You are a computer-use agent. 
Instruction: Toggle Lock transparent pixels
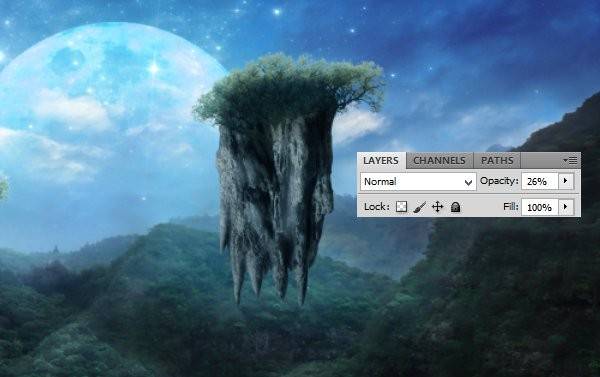point(401,207)
